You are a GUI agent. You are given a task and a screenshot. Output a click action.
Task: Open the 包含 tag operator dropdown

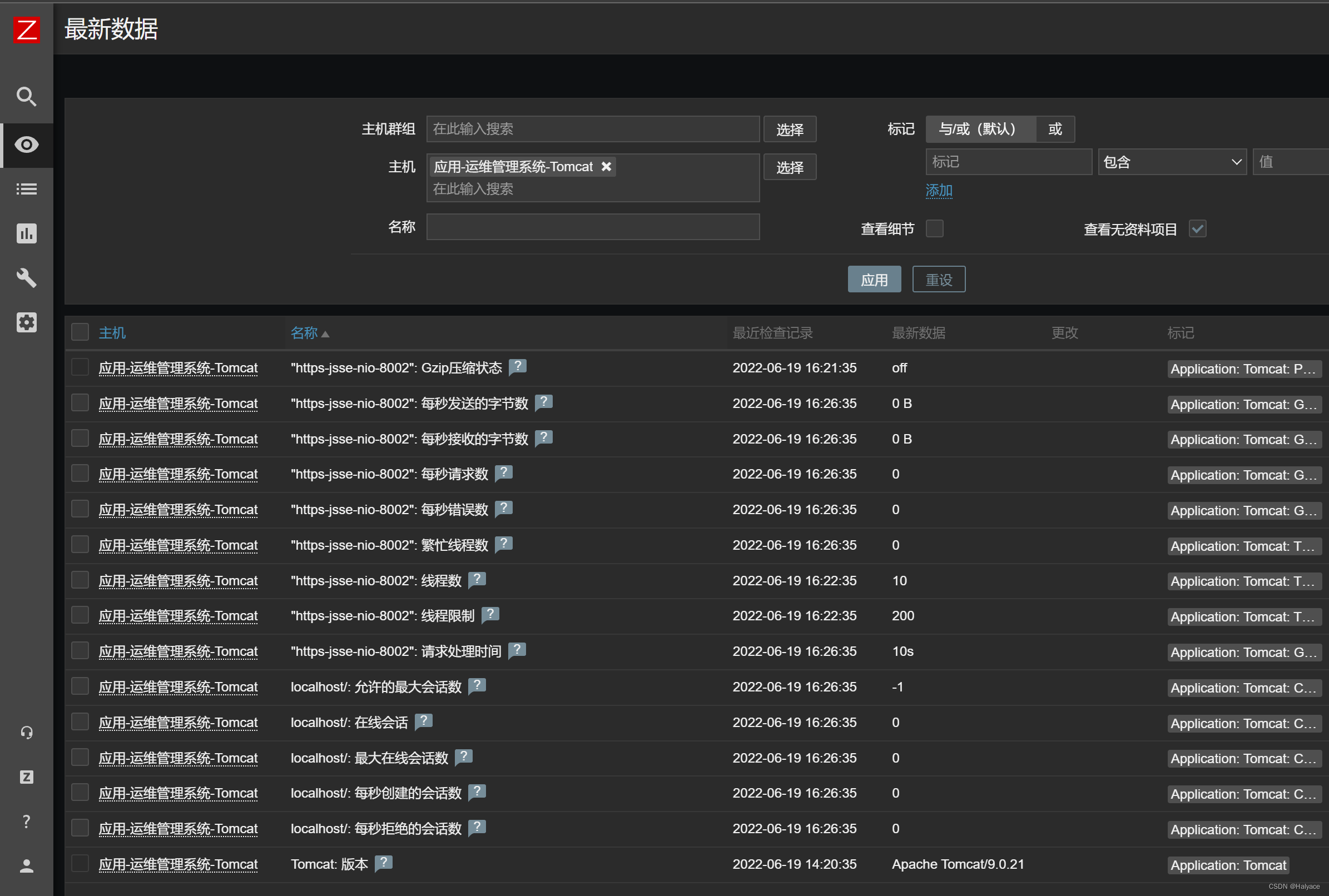pos(1172,162)
